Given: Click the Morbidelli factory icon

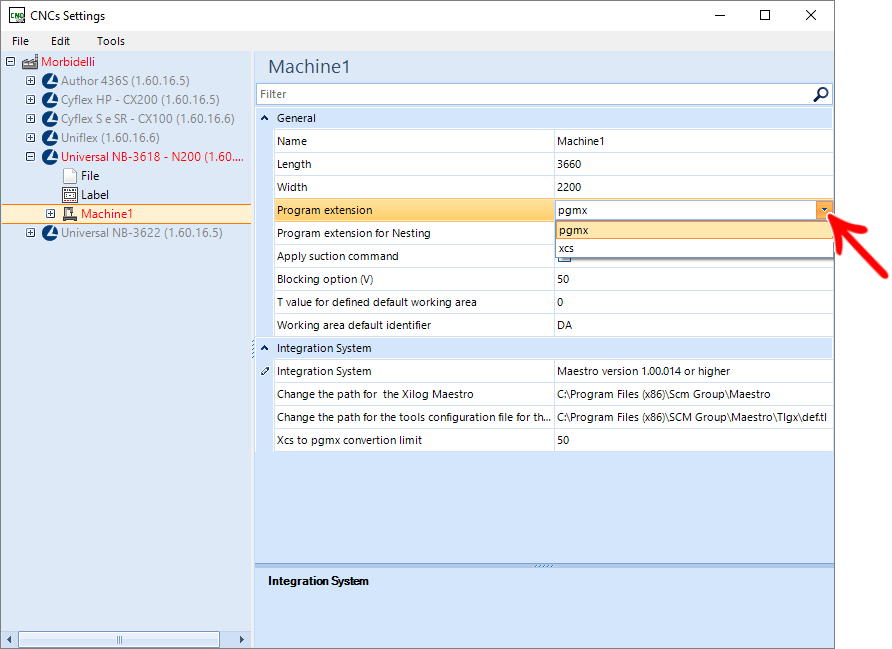Looking at the screenshot, I should (x=30, y=61).
